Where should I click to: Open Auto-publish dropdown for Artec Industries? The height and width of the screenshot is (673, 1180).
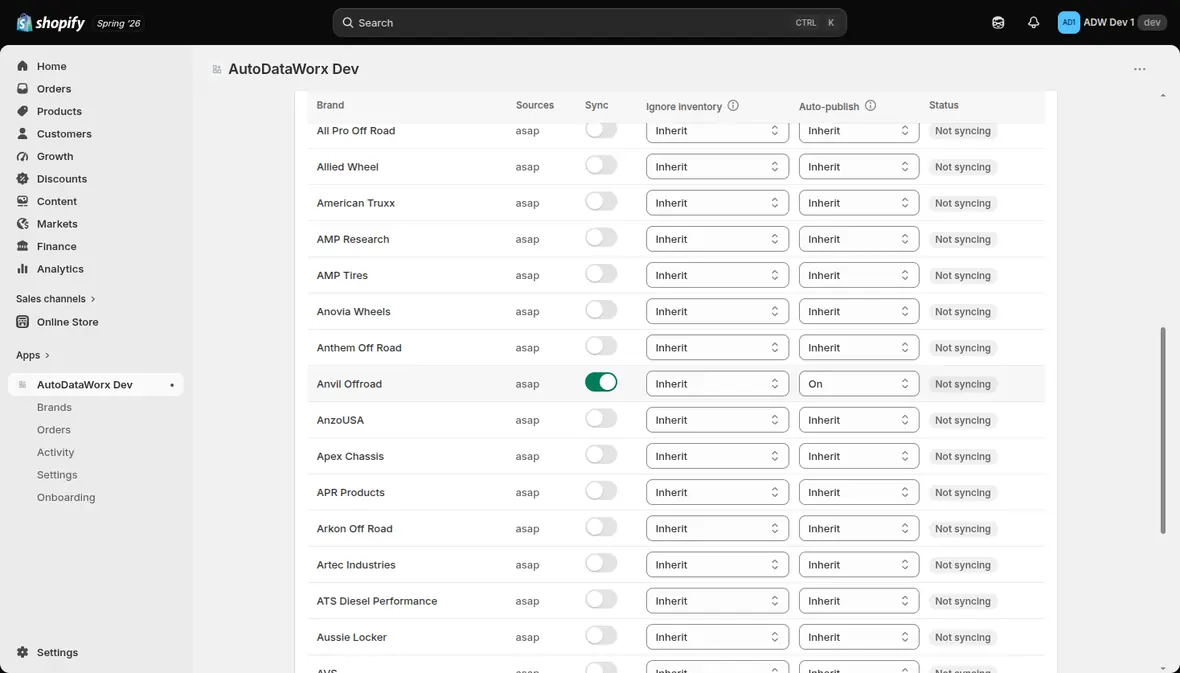click(x=859, y=565)
